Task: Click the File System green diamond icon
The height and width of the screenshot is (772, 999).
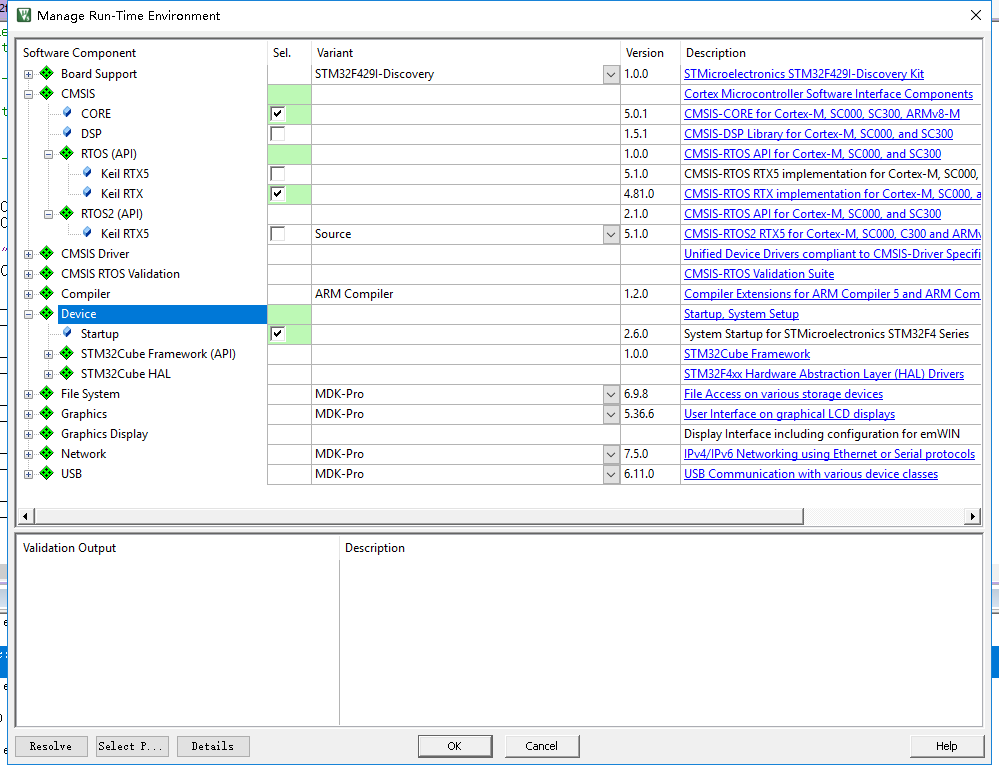Action: [47, 393]
